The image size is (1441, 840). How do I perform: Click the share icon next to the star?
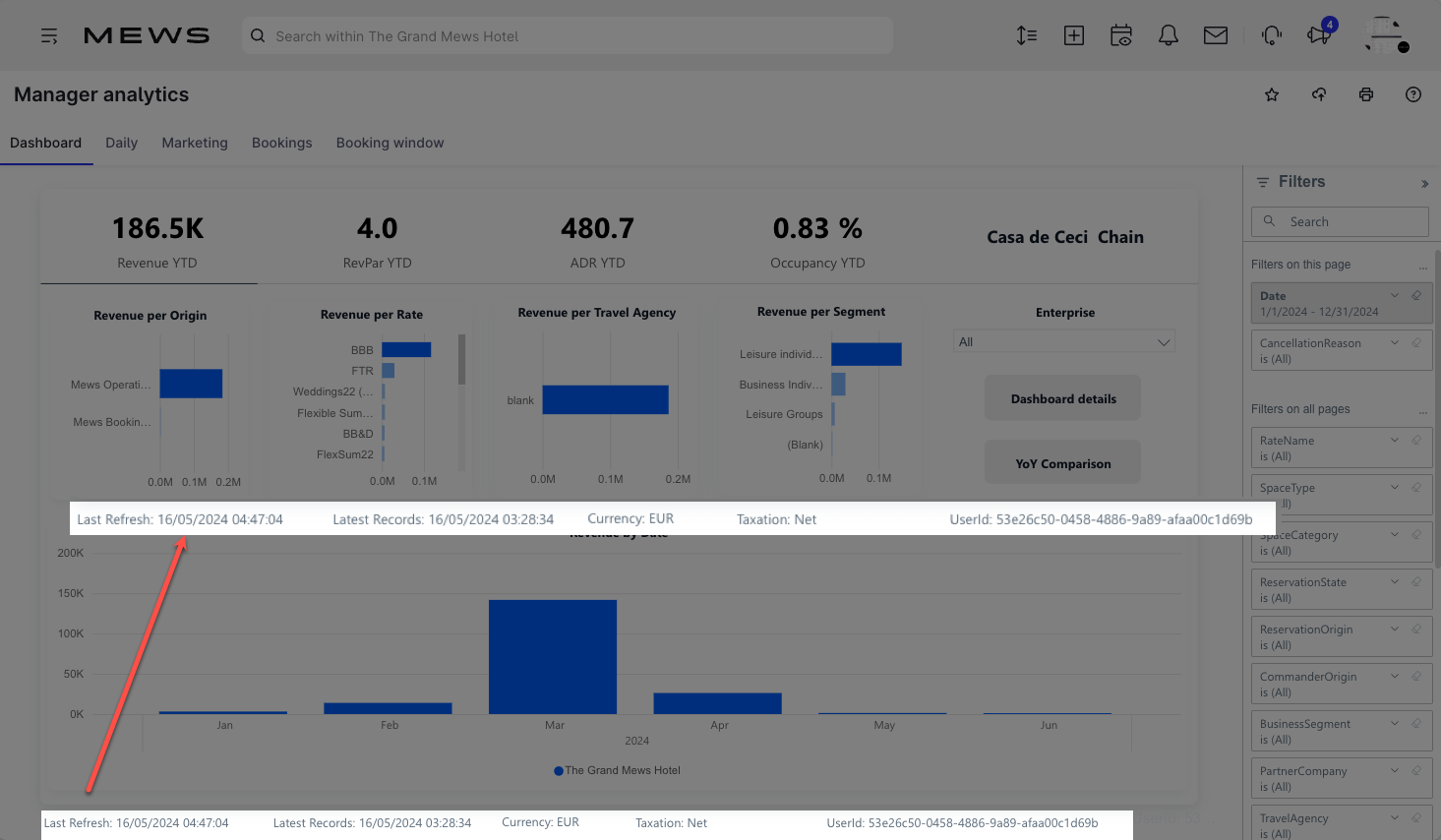click(x=1319, y=94)
